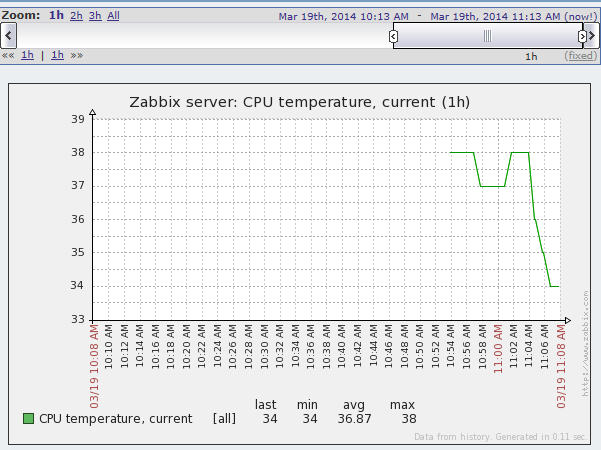This screenshot has width=601, height=450.
Task: Click the graph title Zabbix server: CPU temperature
Action: pyautogui.click(x=299, y=102)
